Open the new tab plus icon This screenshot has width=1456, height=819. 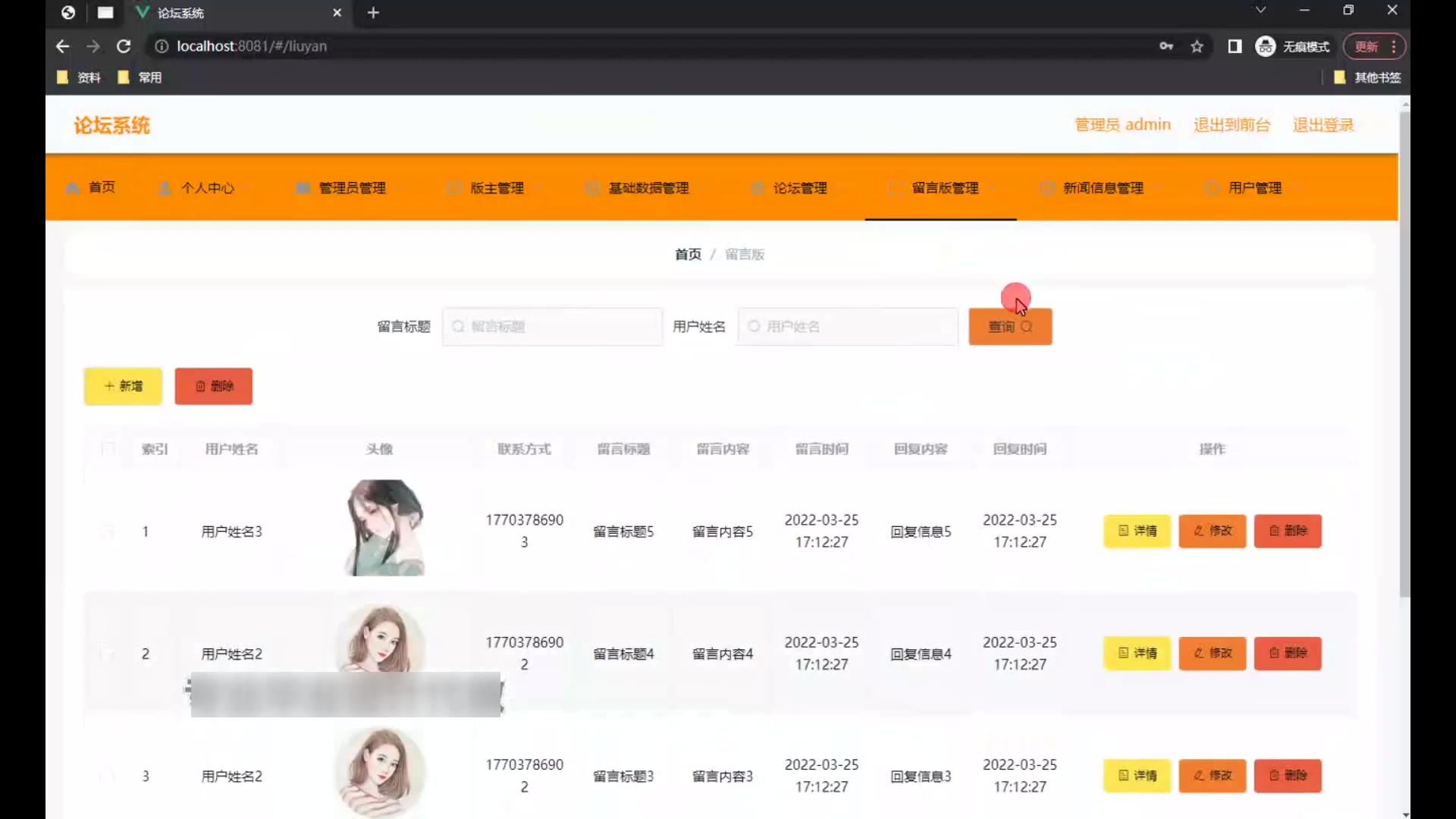(x=373, y=13)
